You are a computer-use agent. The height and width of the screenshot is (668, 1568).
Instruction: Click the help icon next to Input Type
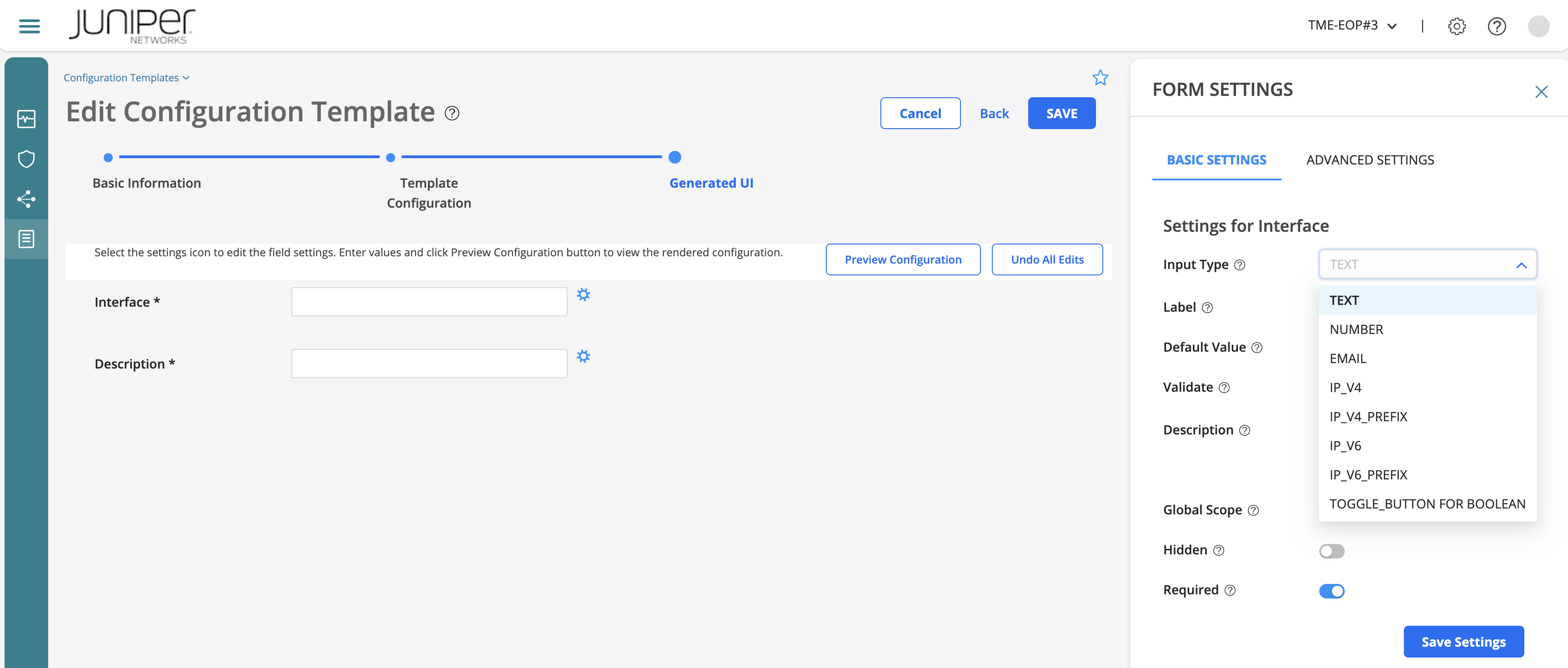1240,264
